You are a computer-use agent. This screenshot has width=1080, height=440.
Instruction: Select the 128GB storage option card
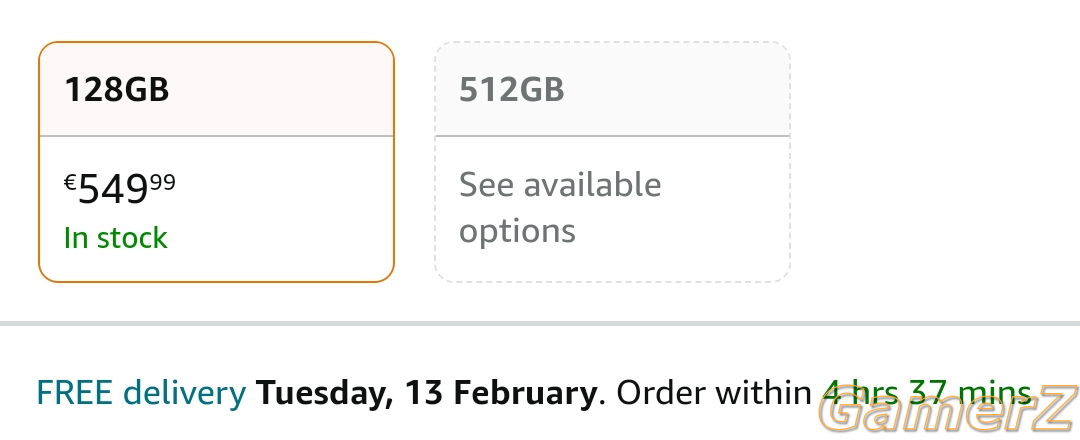tap(216, 162)
